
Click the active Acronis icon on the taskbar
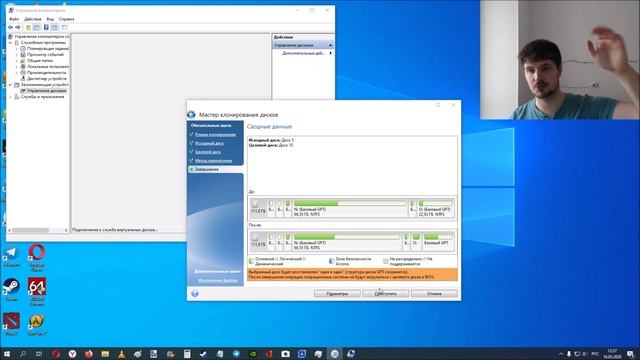[x=334, y=353]
